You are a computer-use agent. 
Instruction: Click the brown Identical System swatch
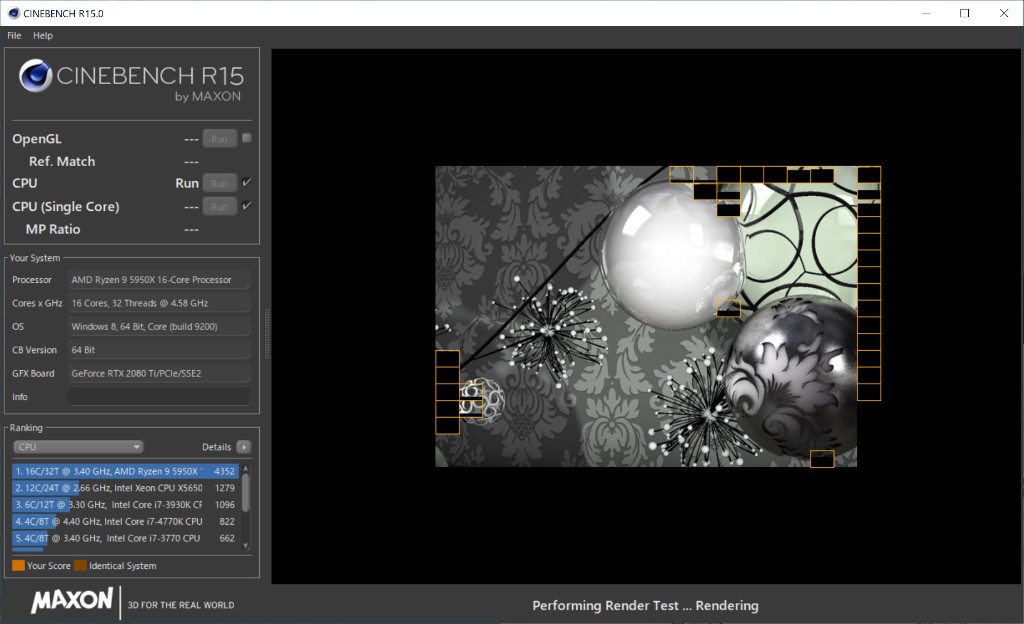click(x=80, y=566)
